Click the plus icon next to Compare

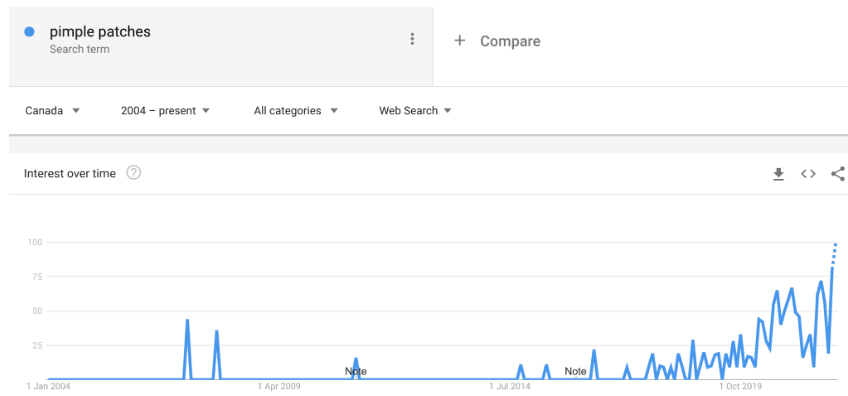coord(459,41)
